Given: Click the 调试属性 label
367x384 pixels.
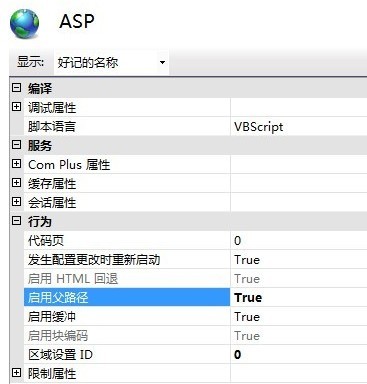Looking at the screenshot, I should pos(52,107).
